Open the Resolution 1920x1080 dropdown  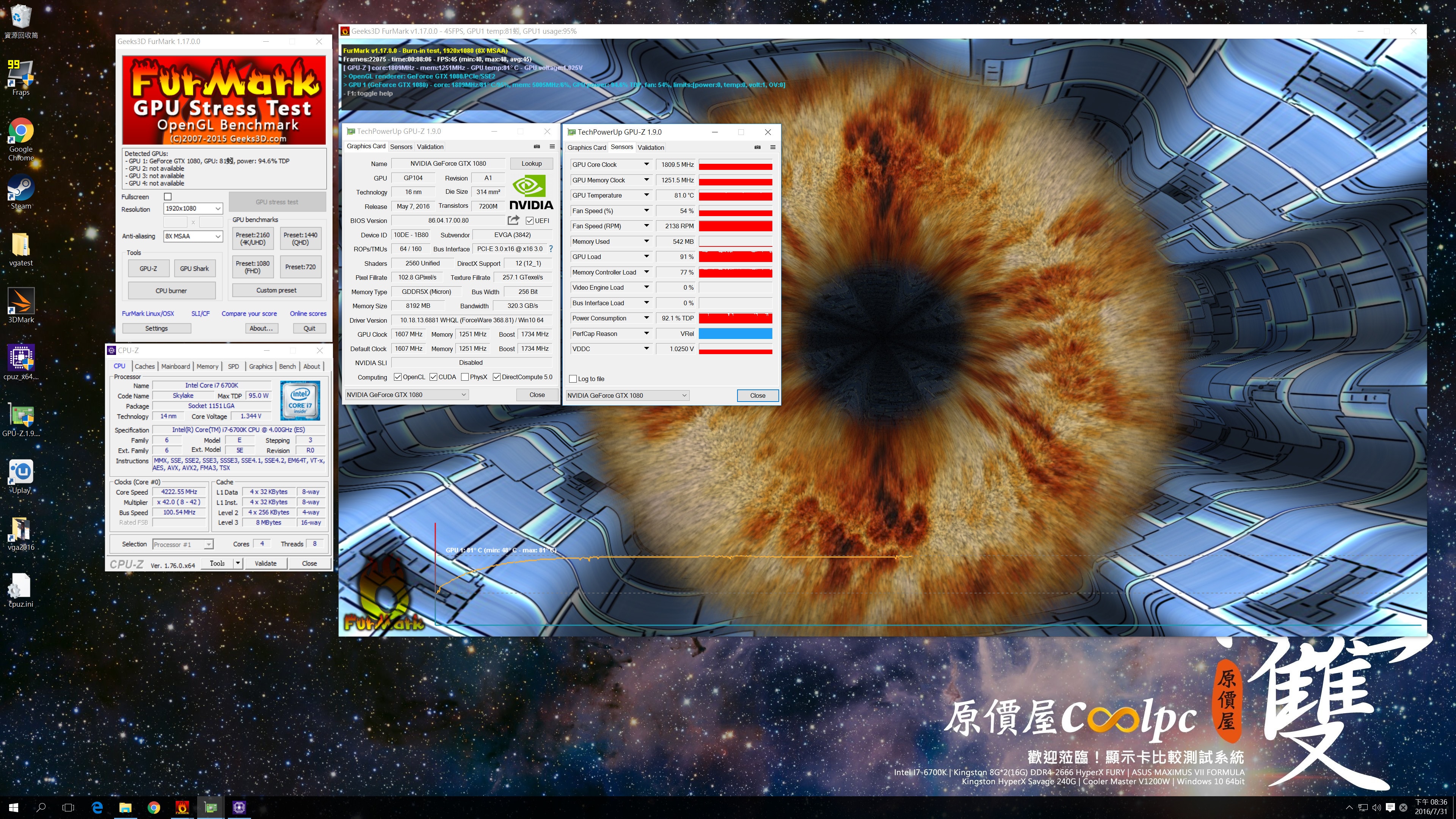[x=193, y=209]
